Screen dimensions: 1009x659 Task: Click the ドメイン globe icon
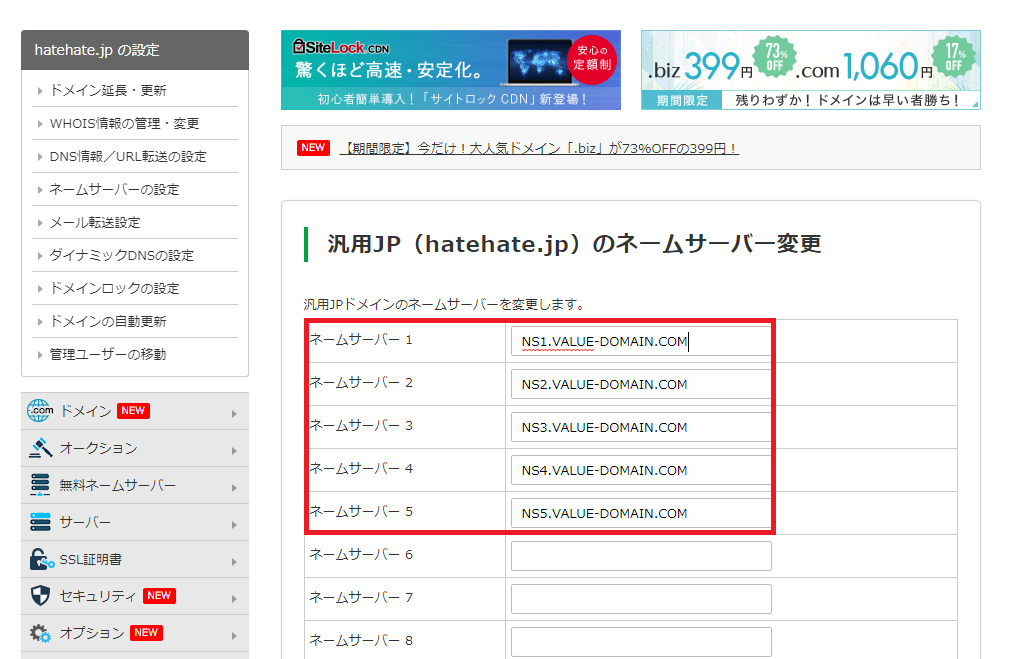pos(39,411)
